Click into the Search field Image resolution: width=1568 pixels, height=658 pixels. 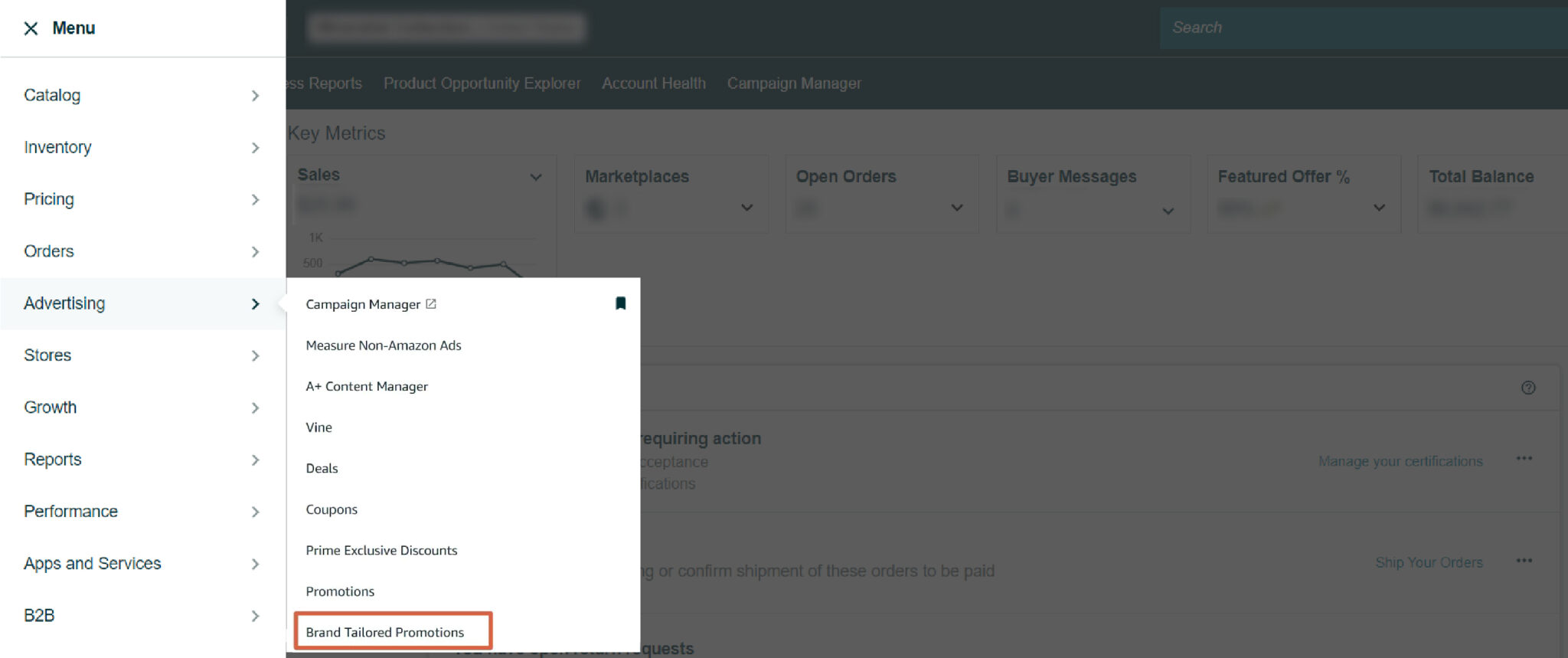coord(1364,28)
